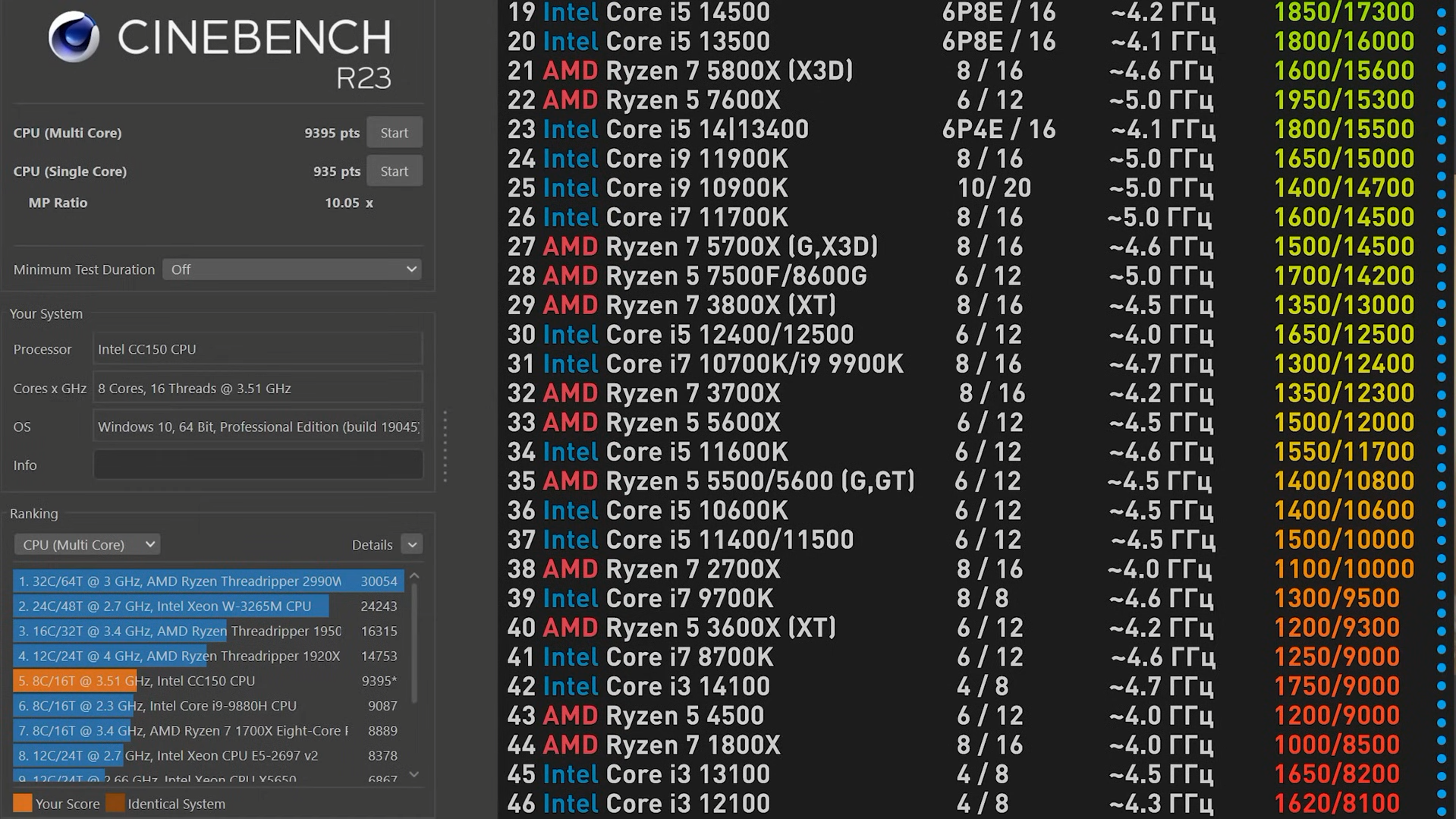Click the 10/ 20 core count

994,188
